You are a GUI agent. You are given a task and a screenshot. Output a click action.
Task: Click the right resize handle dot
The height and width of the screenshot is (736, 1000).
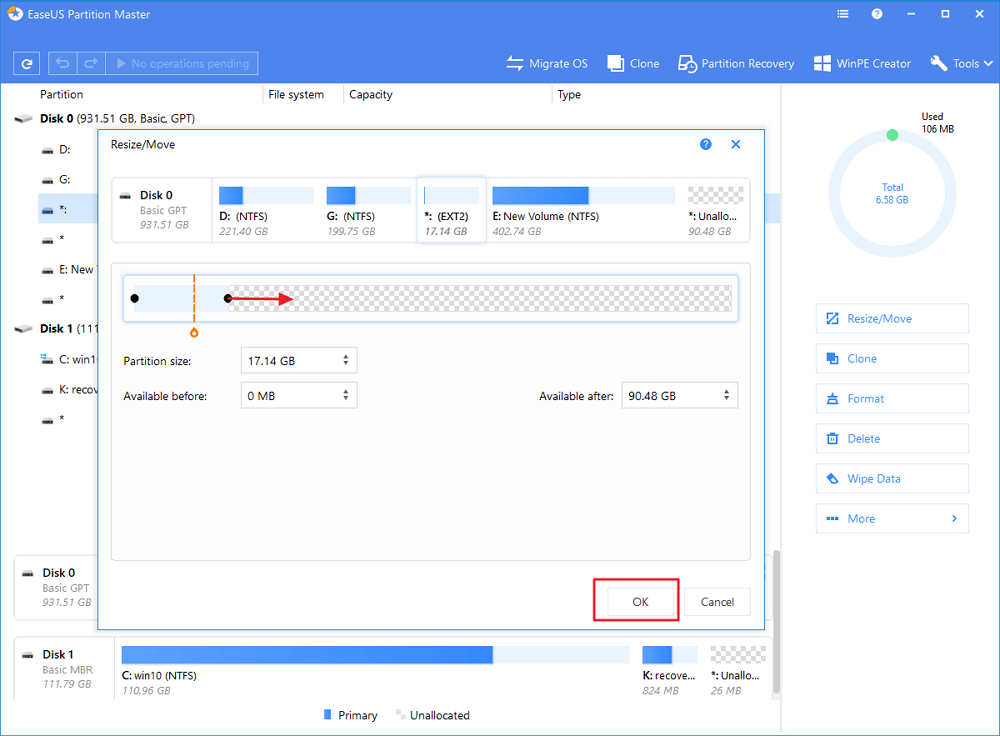coord(228,298)
